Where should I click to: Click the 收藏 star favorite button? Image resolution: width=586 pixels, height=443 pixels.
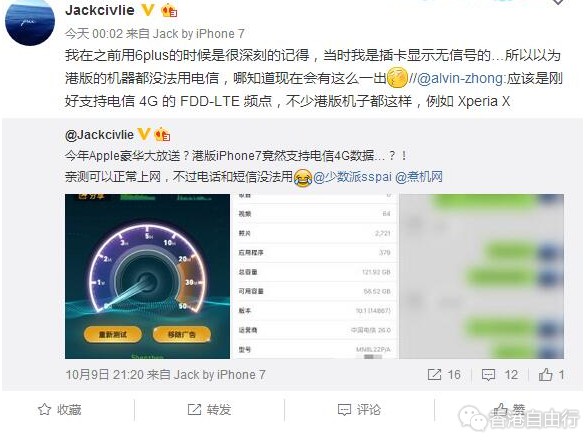(x=60, y=410)
